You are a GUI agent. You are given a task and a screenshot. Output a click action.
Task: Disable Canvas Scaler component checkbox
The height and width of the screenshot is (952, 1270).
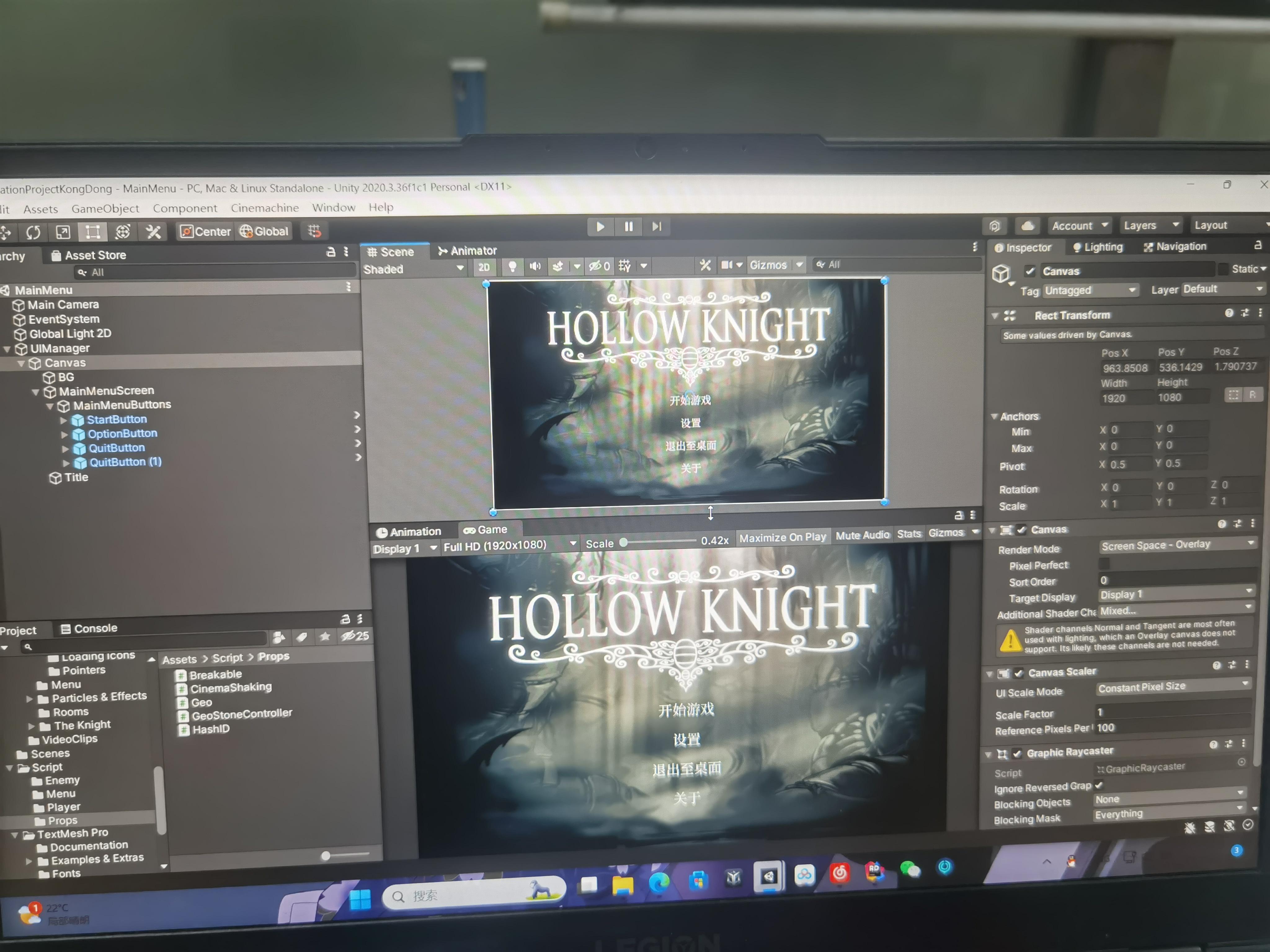pyautogui.click(x=1019, y=672)
